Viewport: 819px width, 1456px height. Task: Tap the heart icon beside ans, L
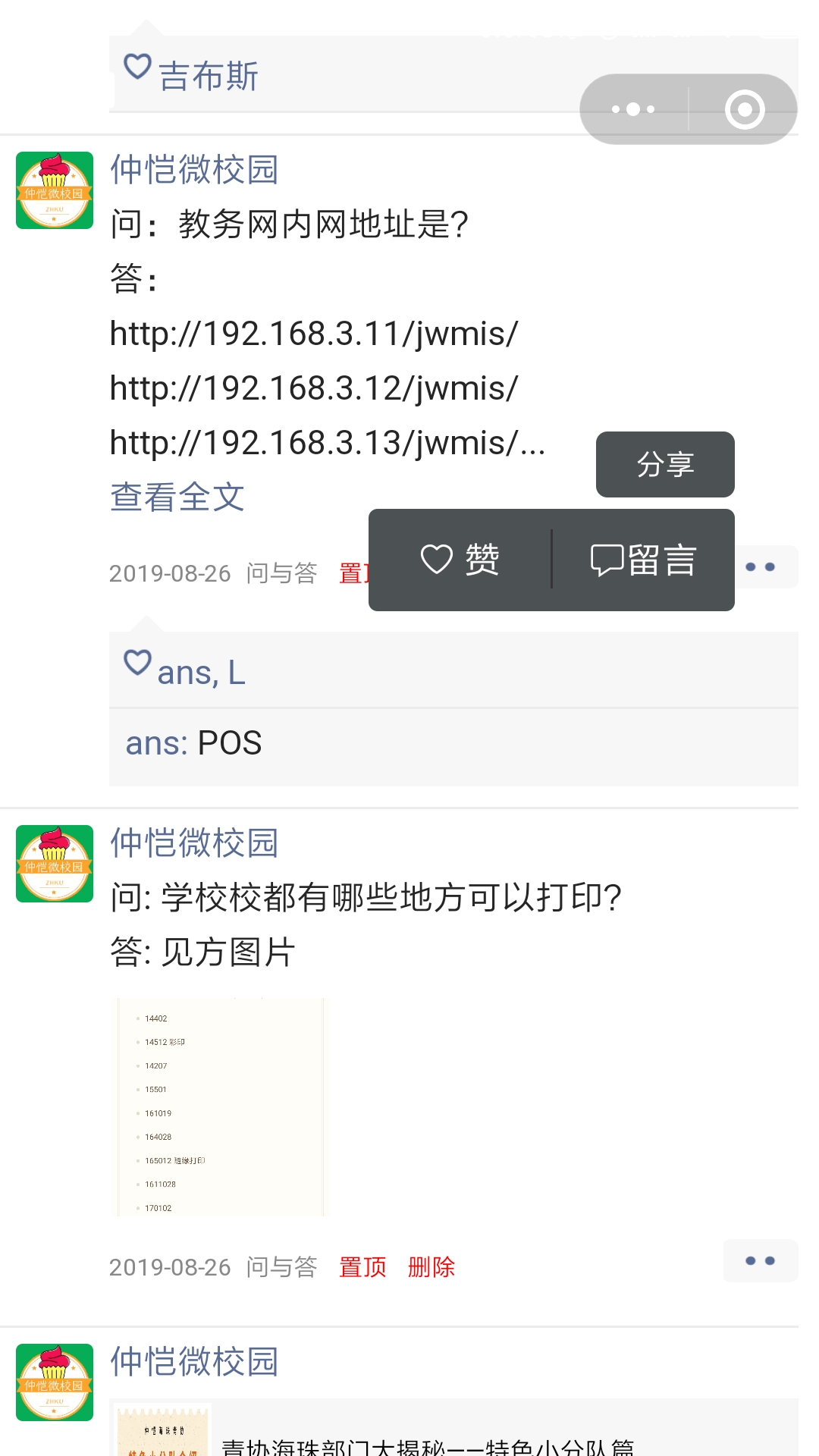138,662
